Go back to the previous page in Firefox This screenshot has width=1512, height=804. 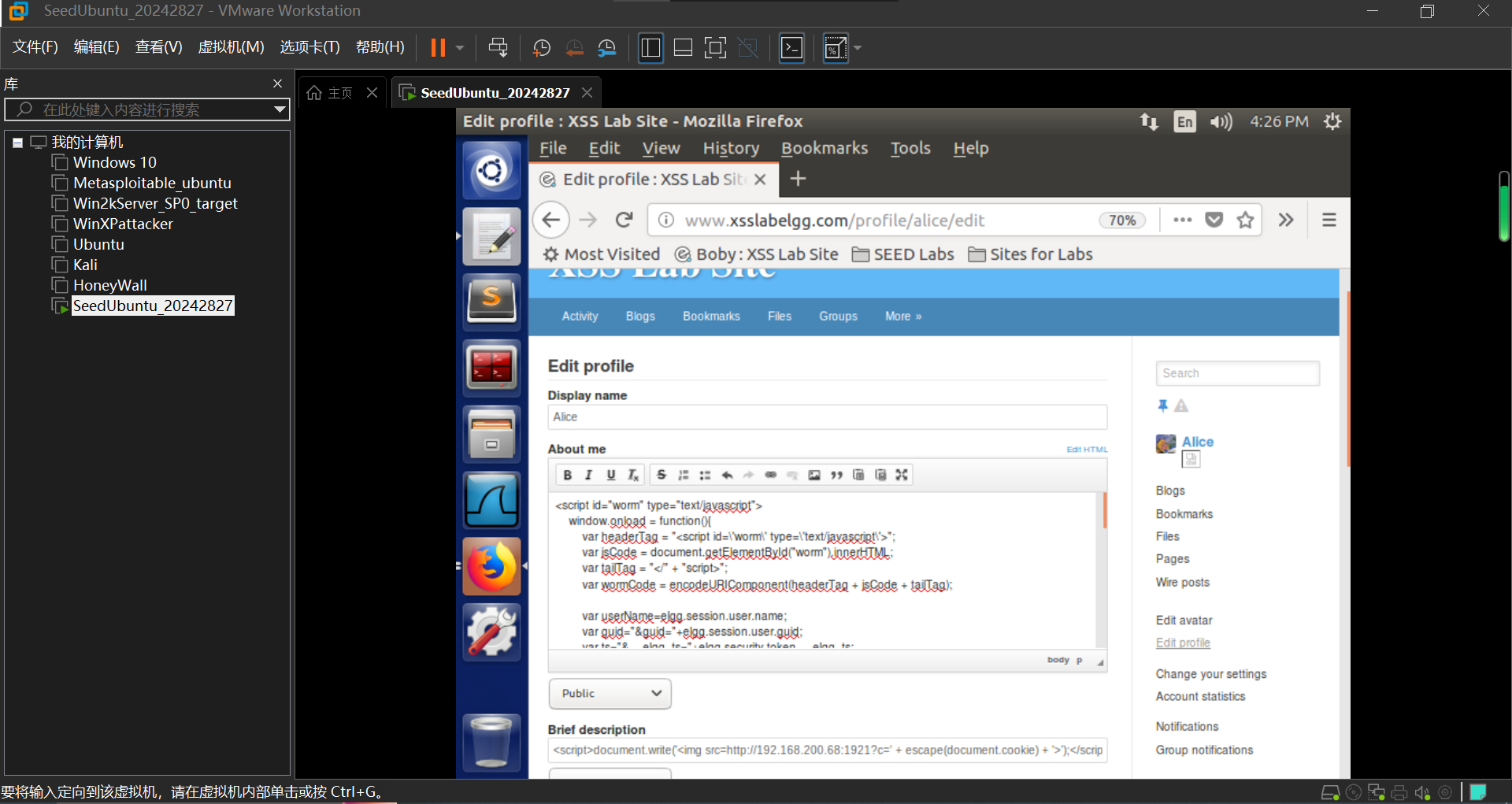coord(551,220)
